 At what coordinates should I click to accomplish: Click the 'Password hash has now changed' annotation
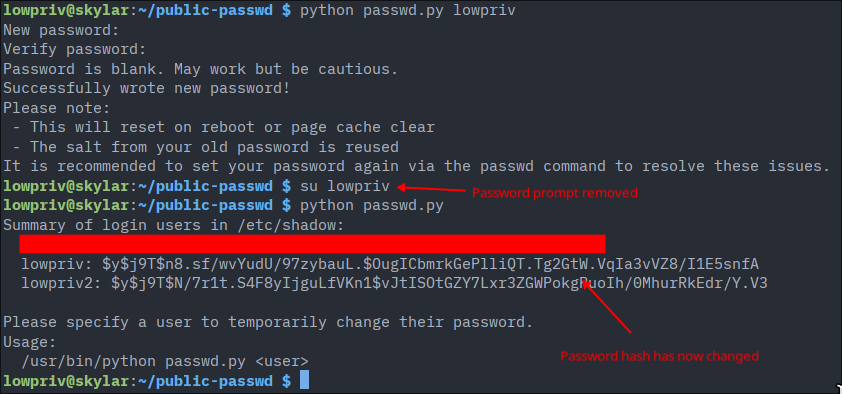pos(659,356)
